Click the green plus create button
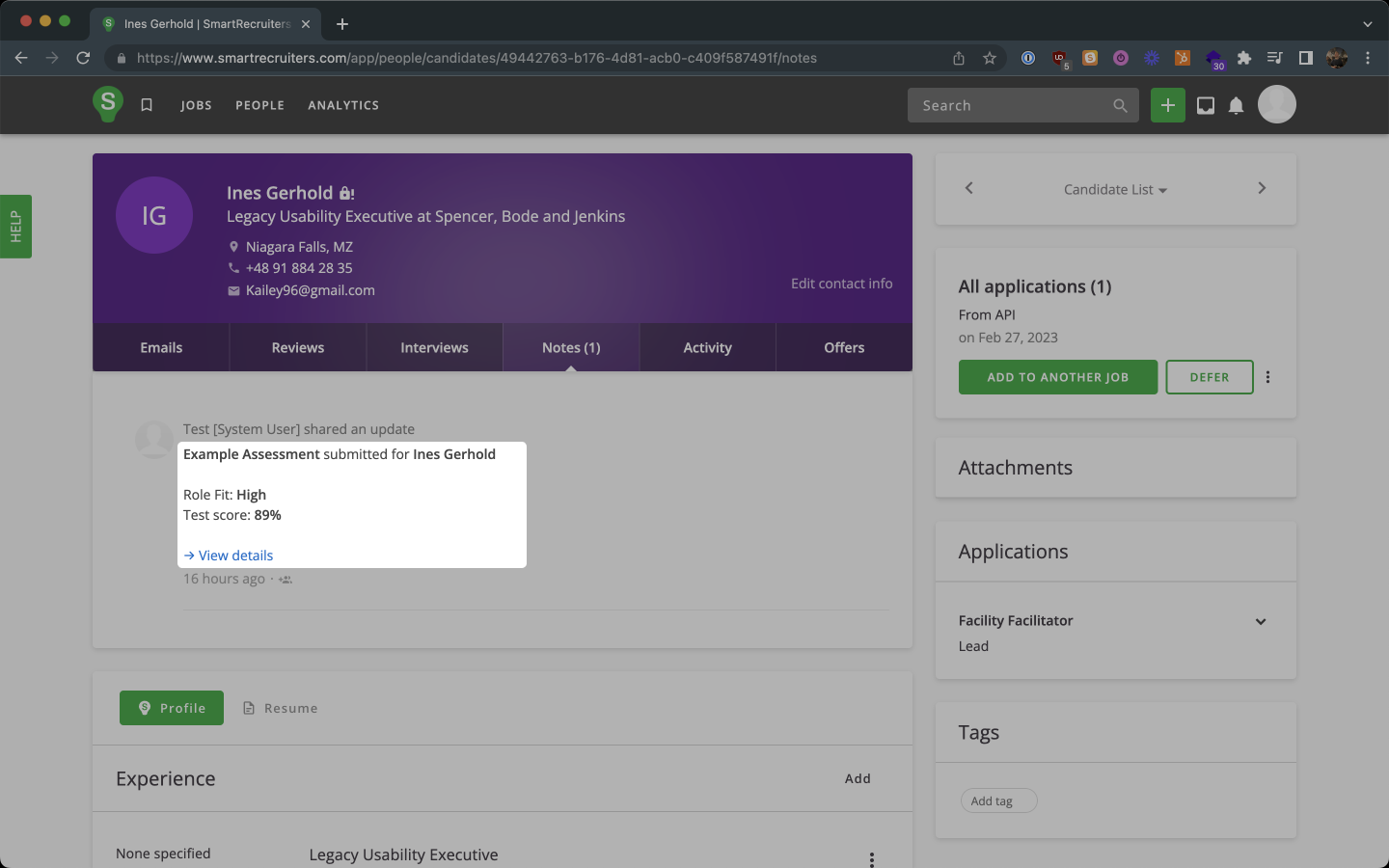This screenshot has height=868, width=1389. point(1167,105)
